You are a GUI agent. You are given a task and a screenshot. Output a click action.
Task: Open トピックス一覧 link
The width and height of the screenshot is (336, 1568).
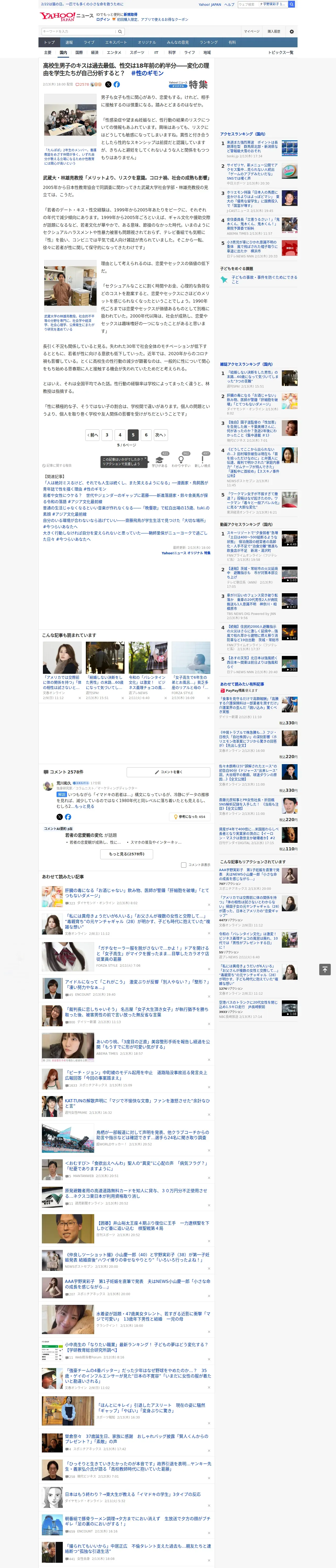coord(281,52)
